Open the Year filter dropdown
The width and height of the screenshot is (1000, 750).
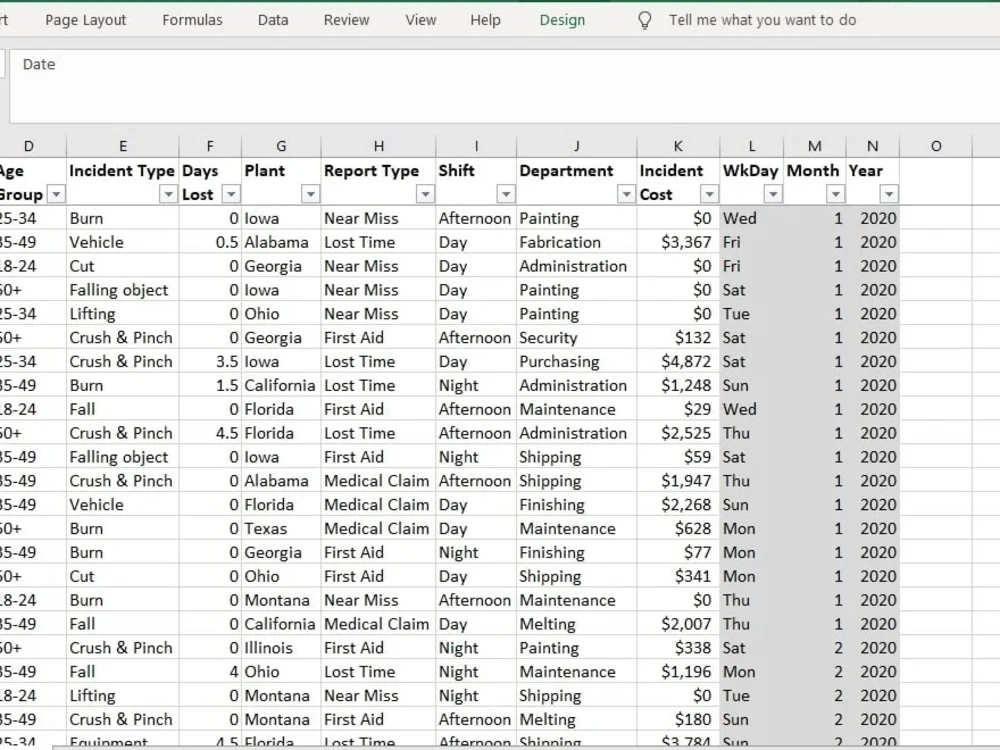(x=889, y=194)
